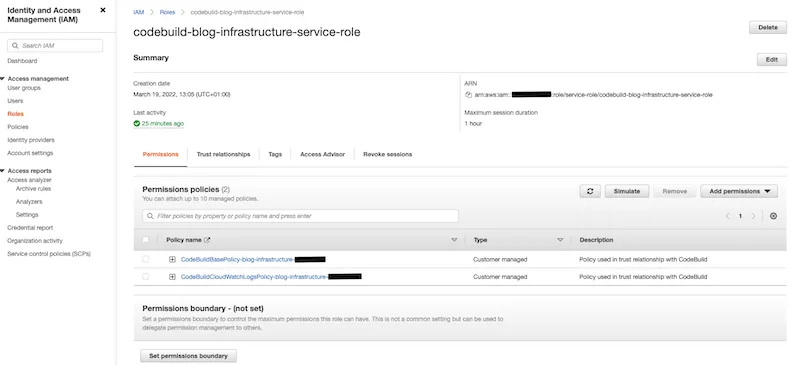Switch to the Trust relationships tab

point(223,154)
